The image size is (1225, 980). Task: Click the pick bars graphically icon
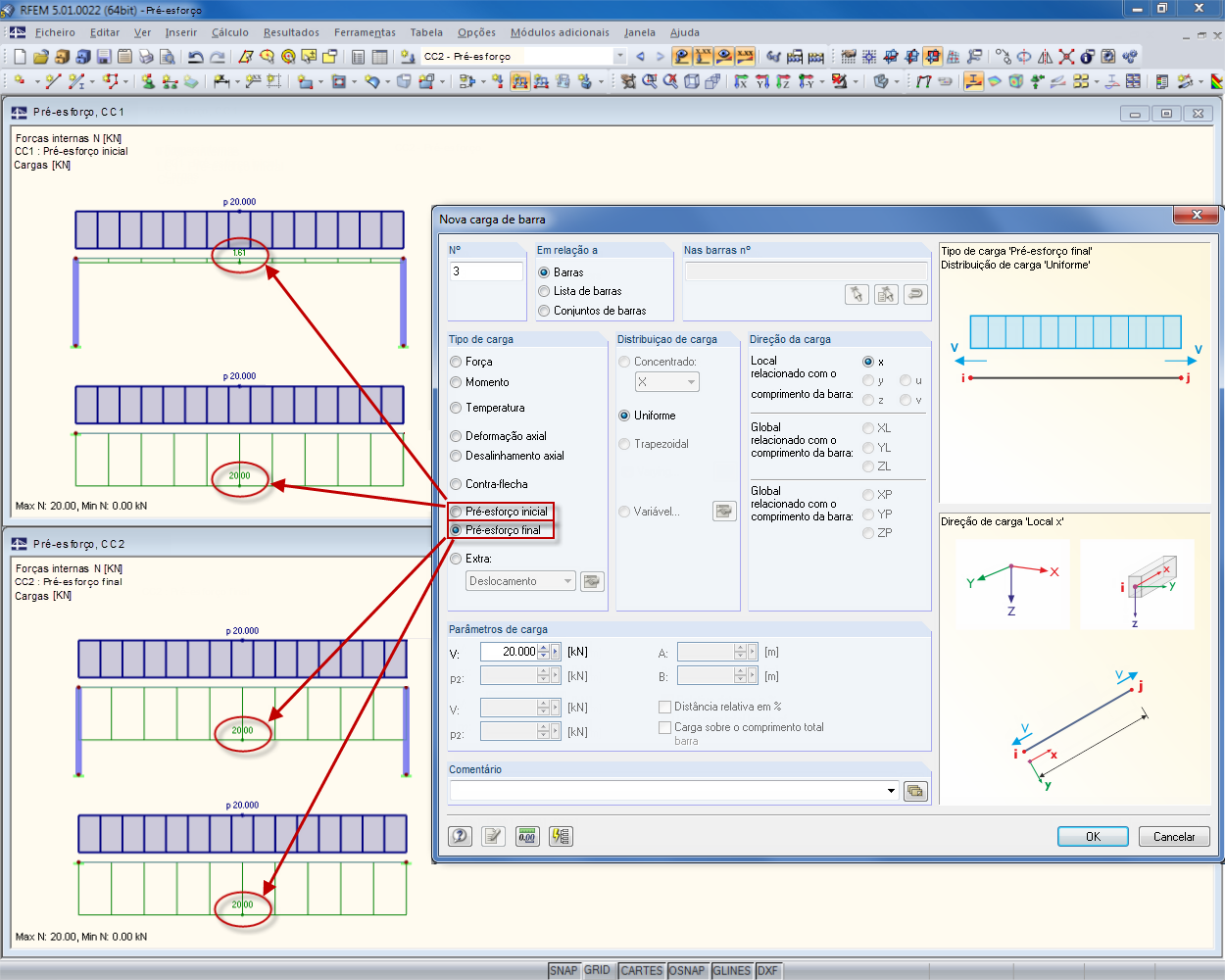857,294
